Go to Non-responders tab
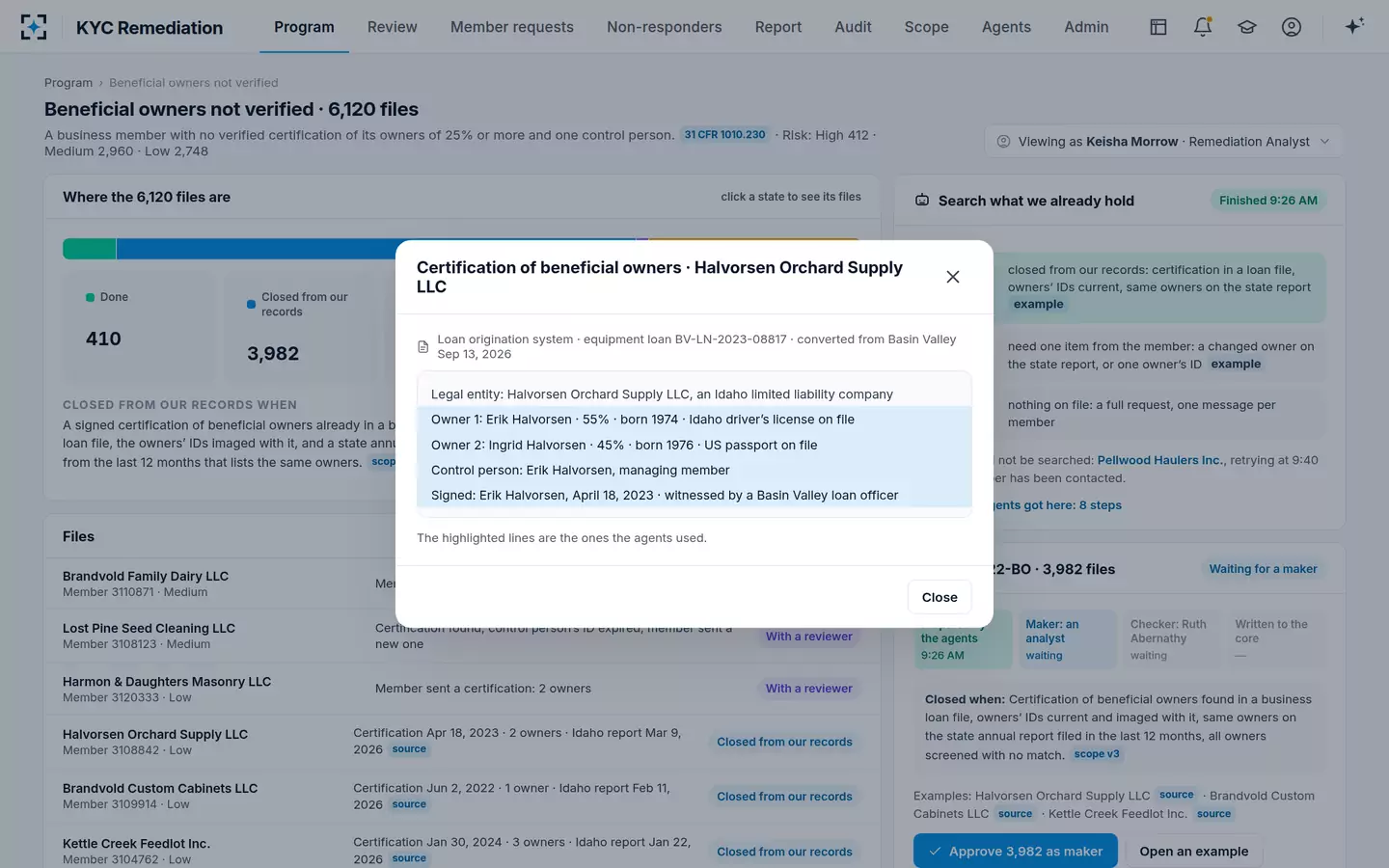Viewport: 1389px width, 868px height. 664,27
